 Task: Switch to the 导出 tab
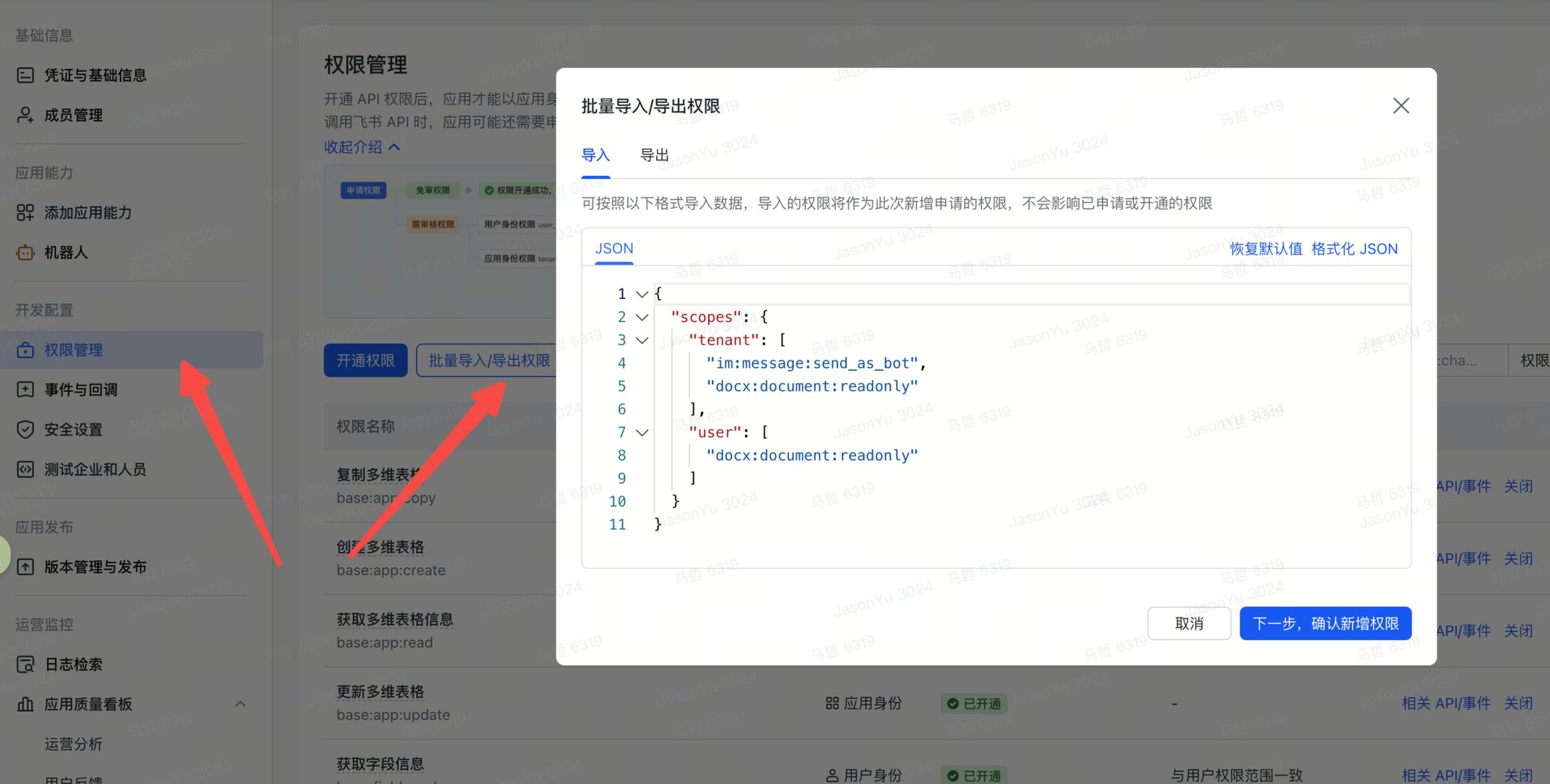(655, 155)
